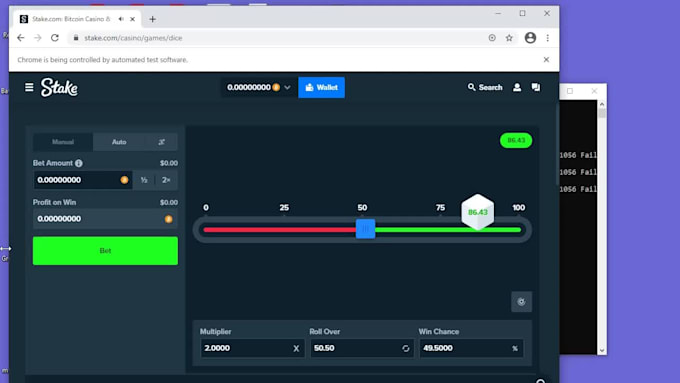Image resolution: width=680 pixels, height=383 pixels.
Task: Open the Wallet
Action: tap(321, 88)
